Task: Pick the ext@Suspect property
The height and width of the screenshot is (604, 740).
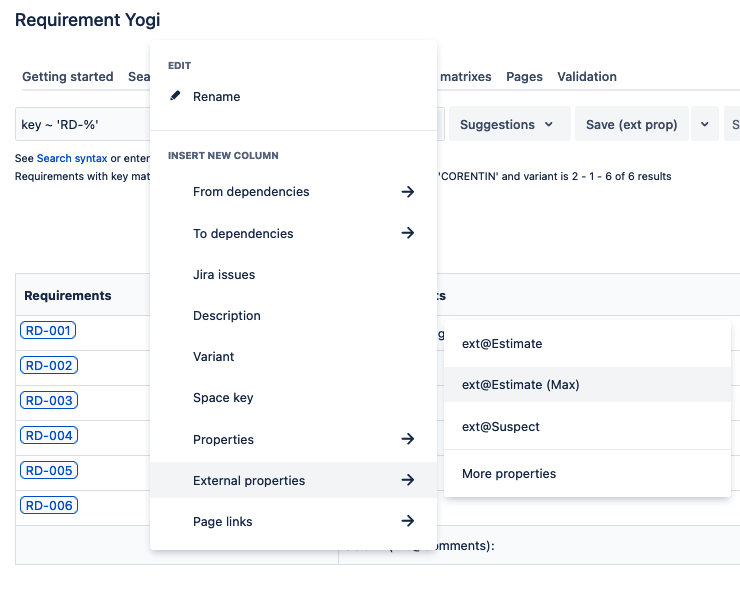Action: [x=500, y=427]
